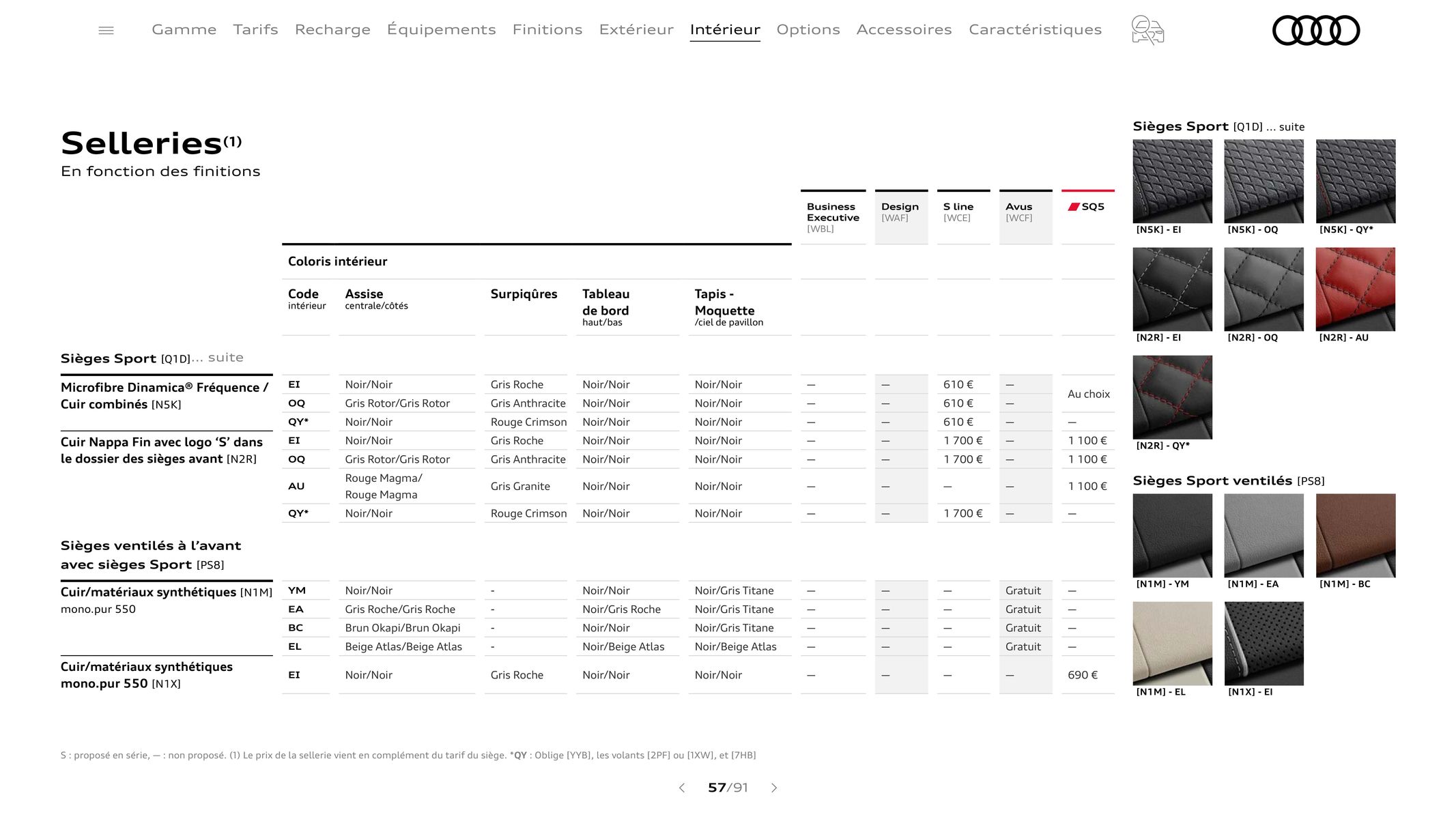Screen dimensions: 1456x819
Task: Click the S line [WCE] column header
Action: [963, 217]
